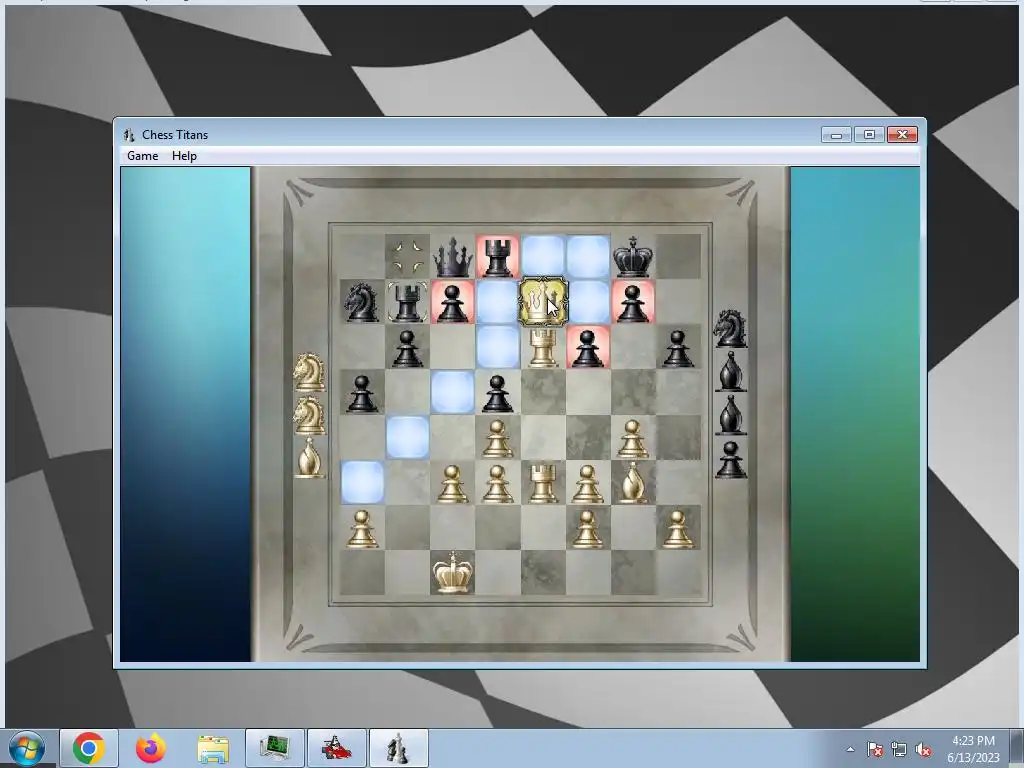
Task: Move queen to blue square f7
Action: click(x=587, y=302)
